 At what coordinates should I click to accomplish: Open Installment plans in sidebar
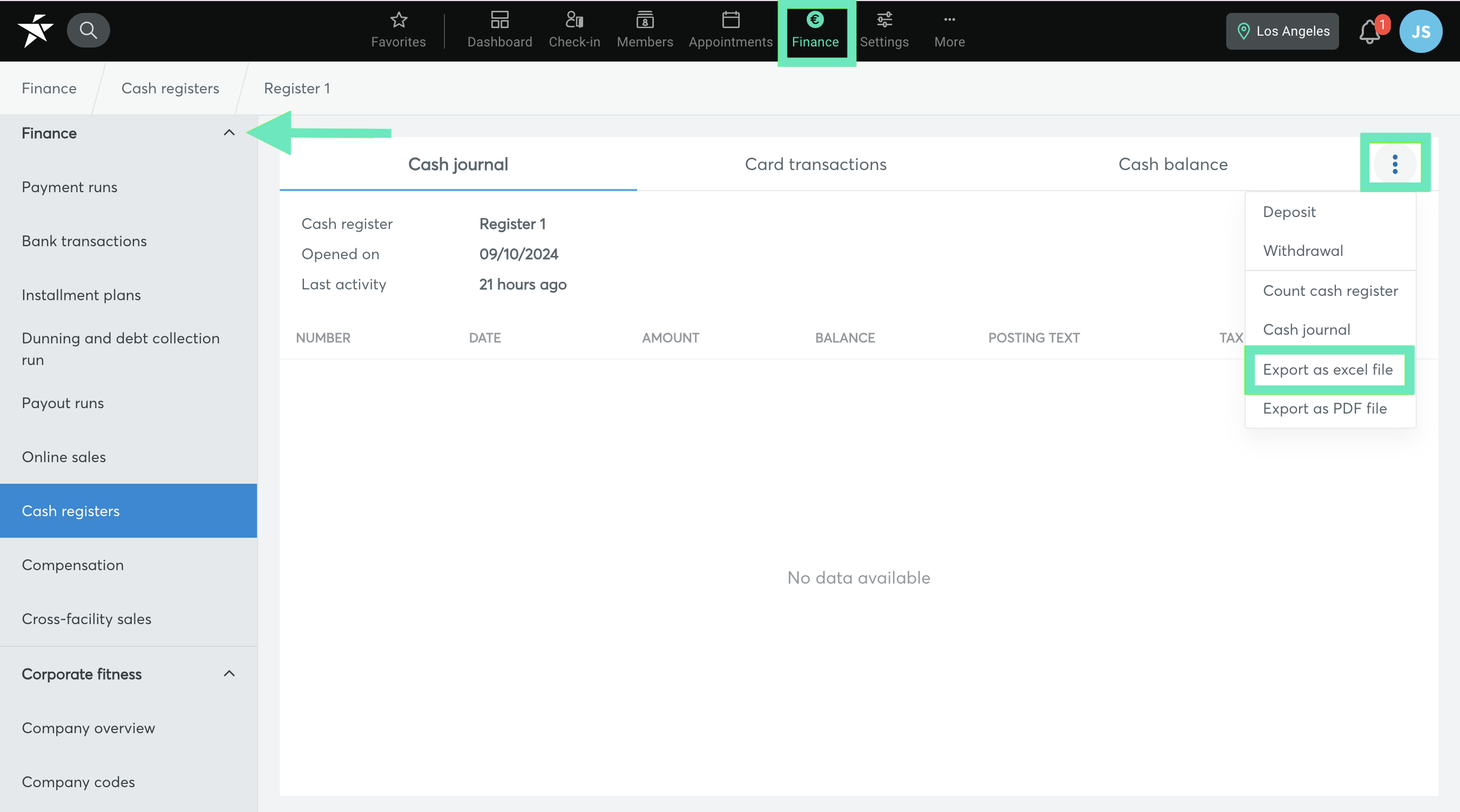tap(128, 295)
